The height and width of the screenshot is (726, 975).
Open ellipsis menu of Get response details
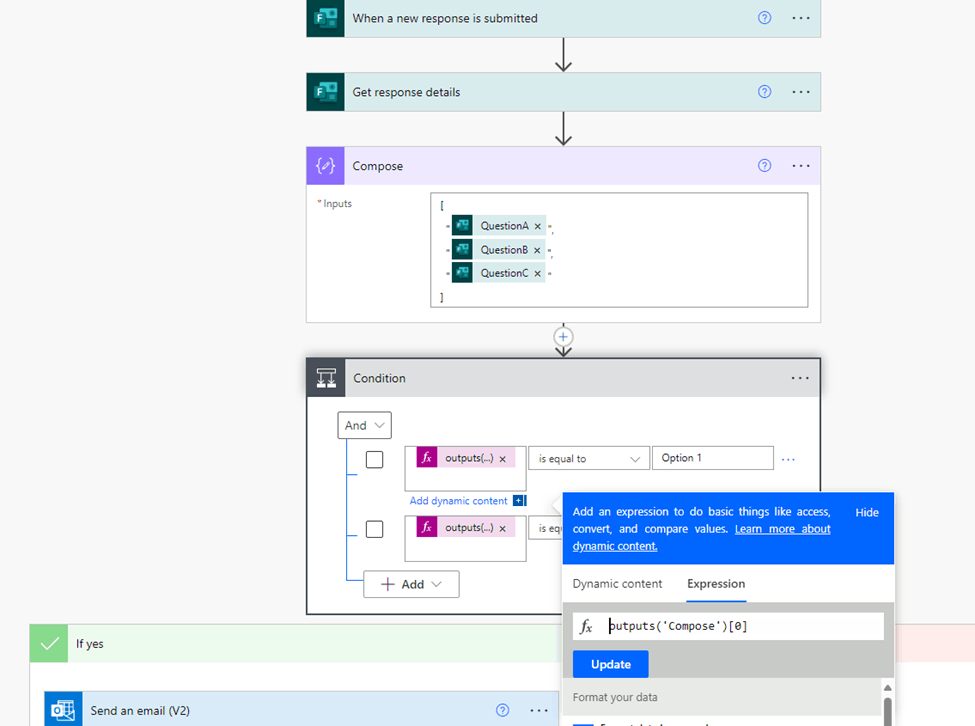(801, 92)
